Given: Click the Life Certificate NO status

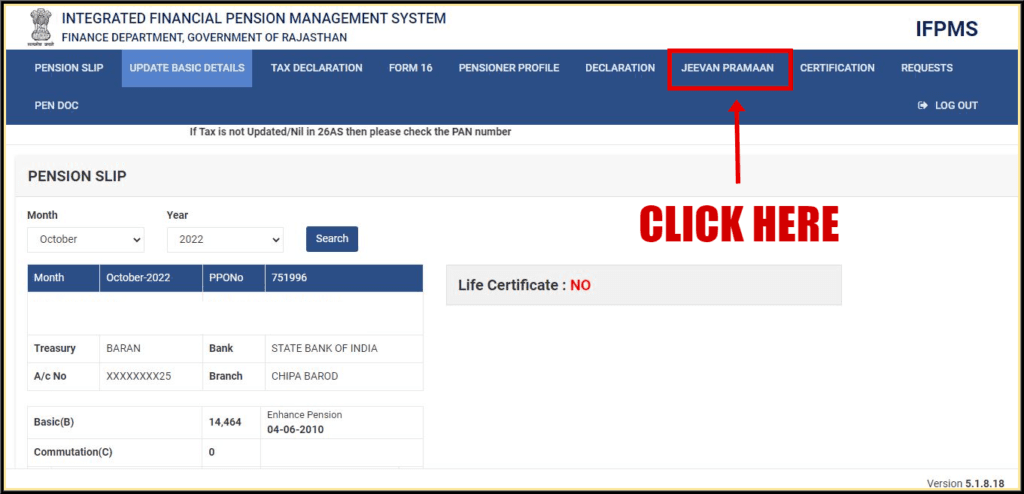Looking at the screenshot, I should [580, 285].
